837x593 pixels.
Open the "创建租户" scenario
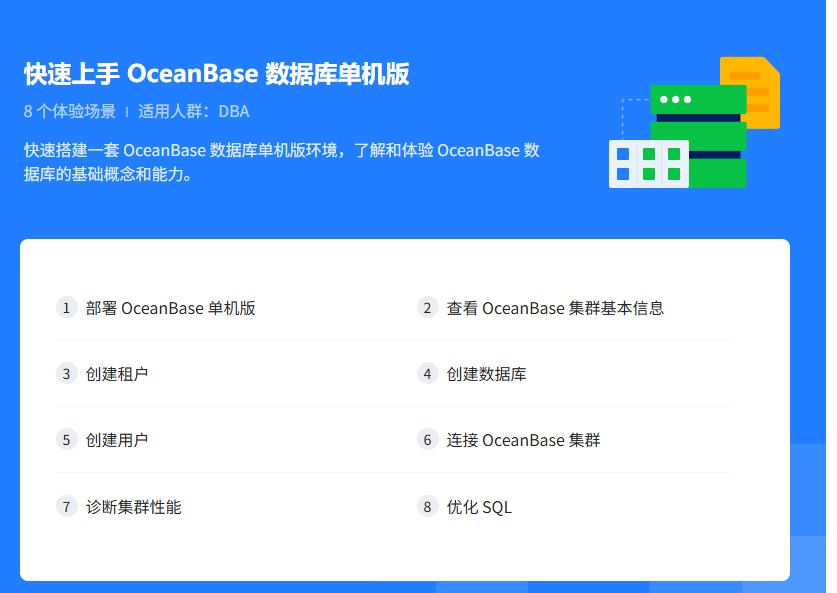tap(117, 374)
